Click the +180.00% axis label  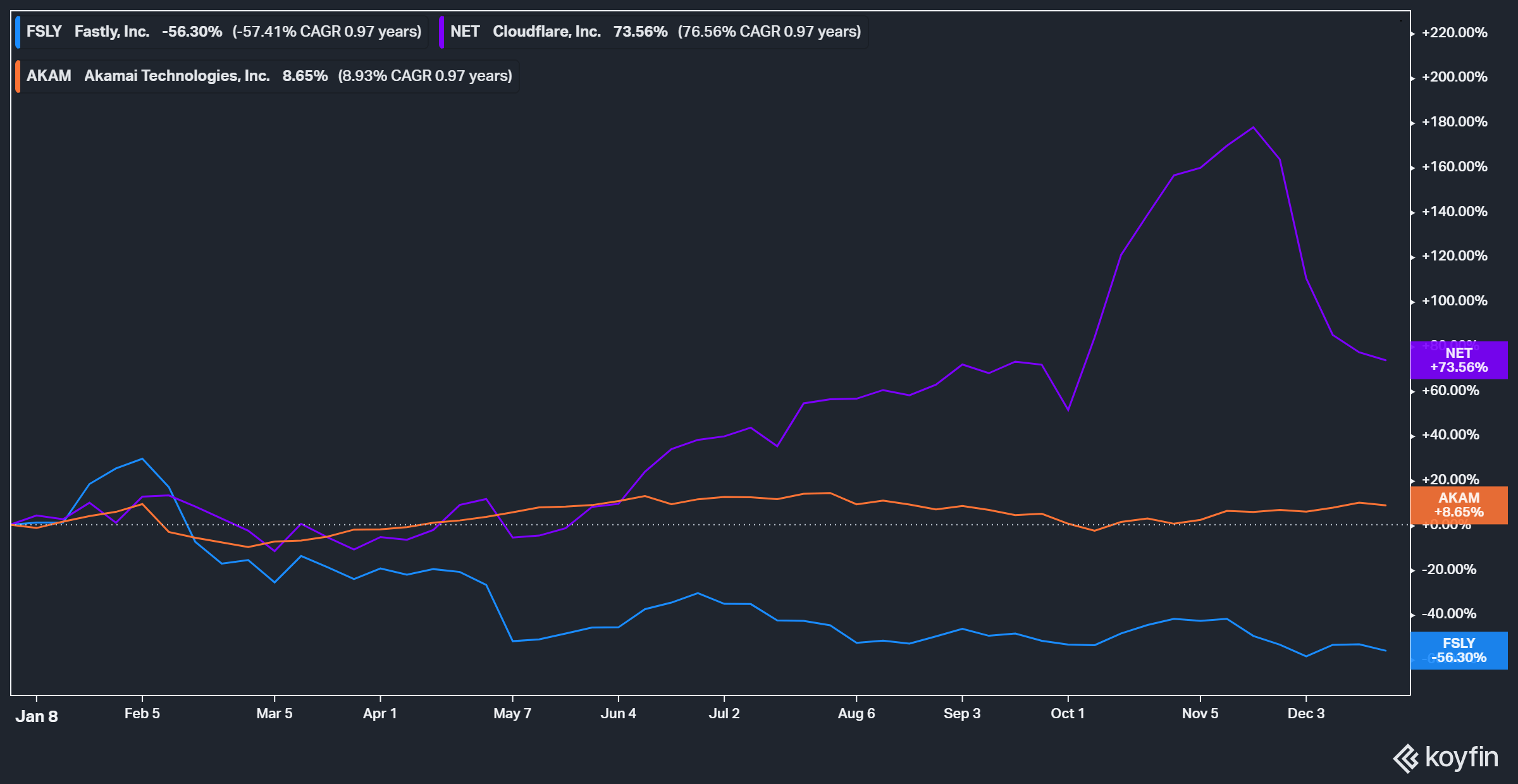[1455, 122]
